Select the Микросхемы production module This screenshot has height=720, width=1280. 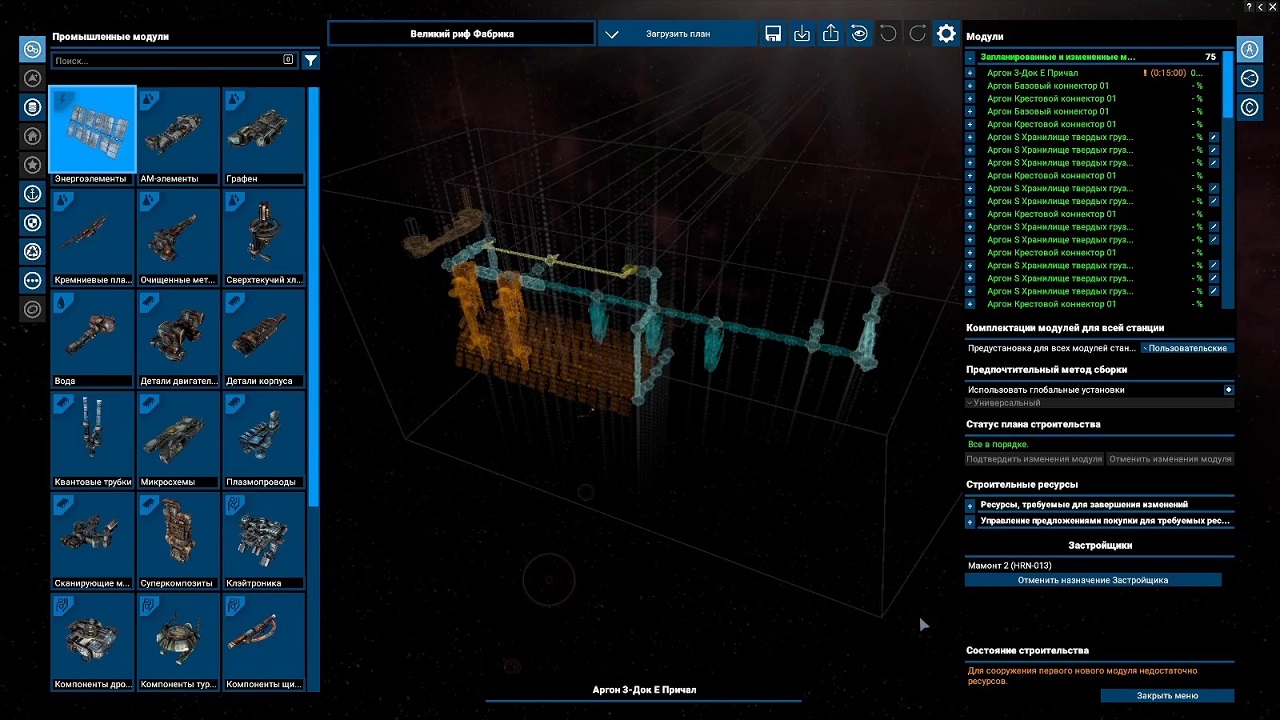click(178, 439)
